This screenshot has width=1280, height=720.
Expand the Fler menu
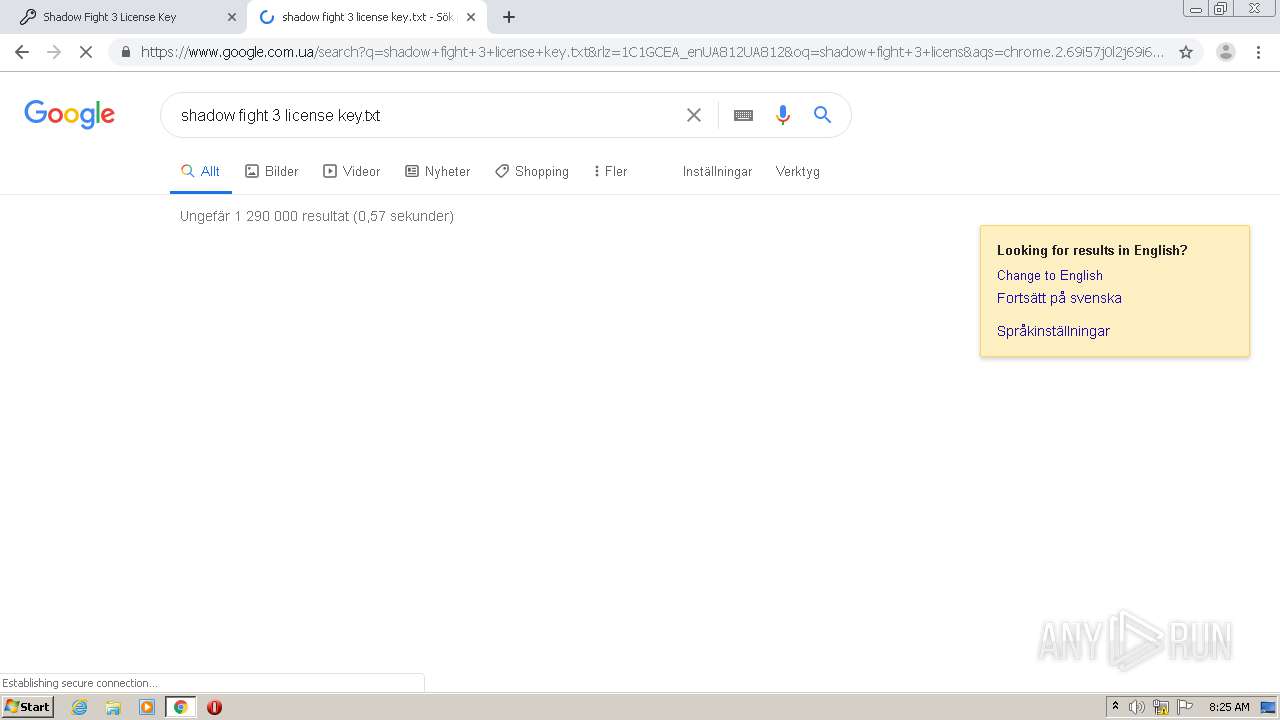tap(610, 171)
